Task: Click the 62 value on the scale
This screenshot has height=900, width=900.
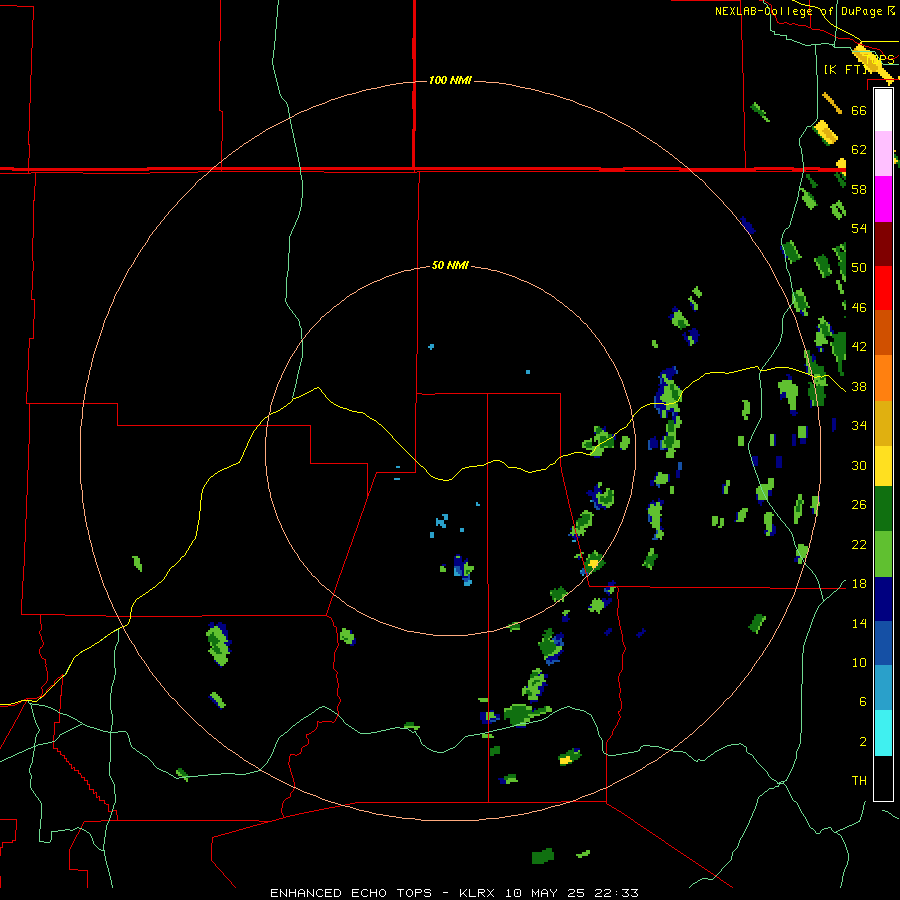Action: [x=859, y=150]
